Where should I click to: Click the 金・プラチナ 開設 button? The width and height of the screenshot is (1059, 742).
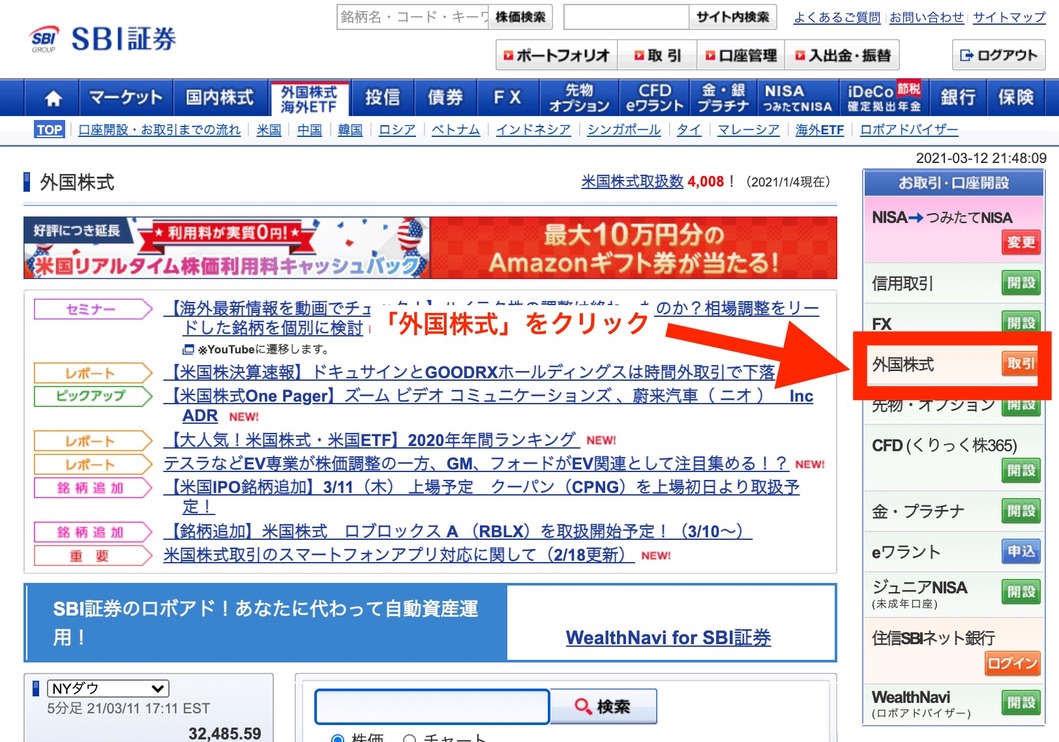coord(1021,511)
